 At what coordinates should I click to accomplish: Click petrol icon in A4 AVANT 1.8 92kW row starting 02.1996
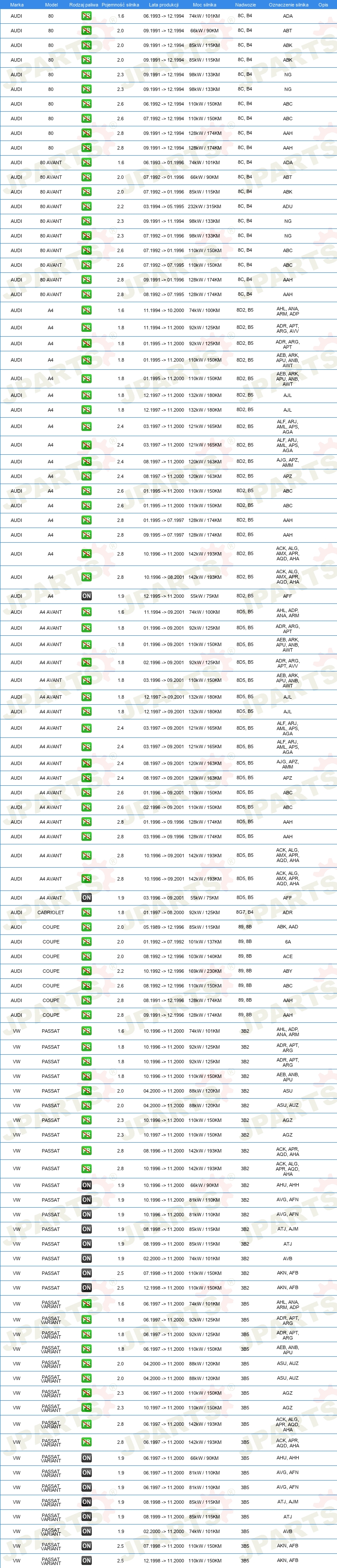86,662
